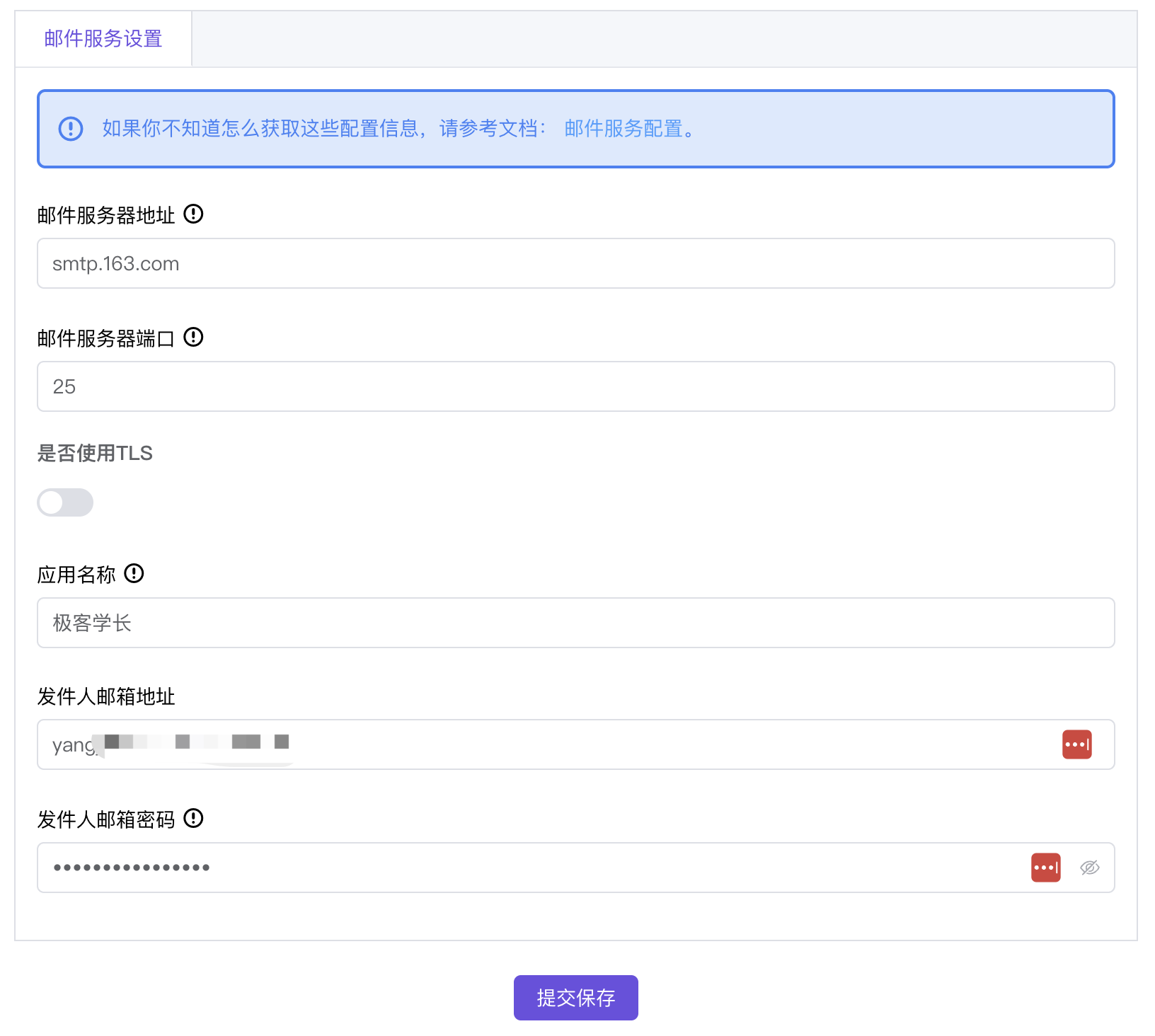Open the 邮件服务设置 tab
Image resolution: width=1155 pixels, height=1036 pixels.
[x=103, y=39]
